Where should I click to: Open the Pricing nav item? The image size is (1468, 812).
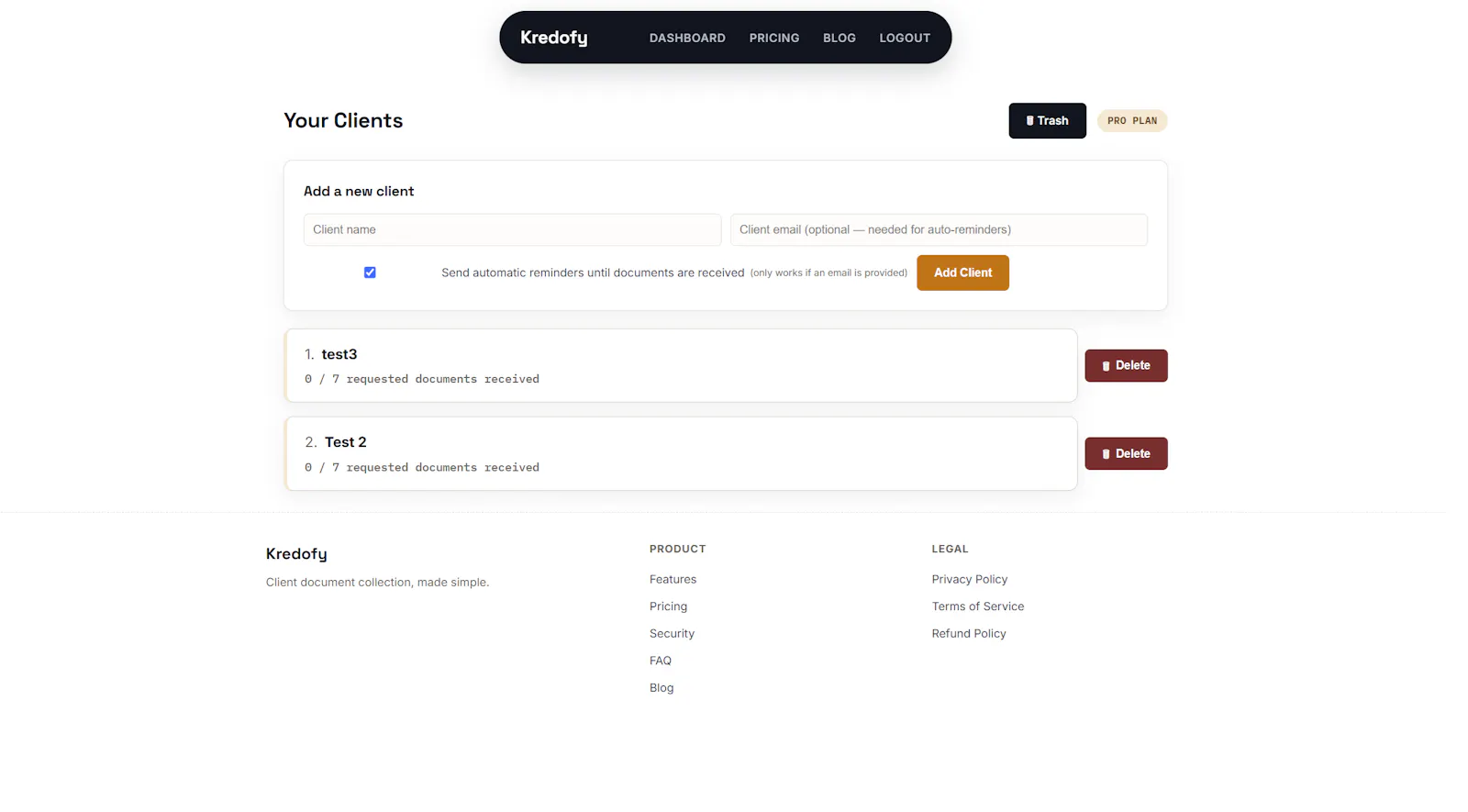tap(773, 38)
